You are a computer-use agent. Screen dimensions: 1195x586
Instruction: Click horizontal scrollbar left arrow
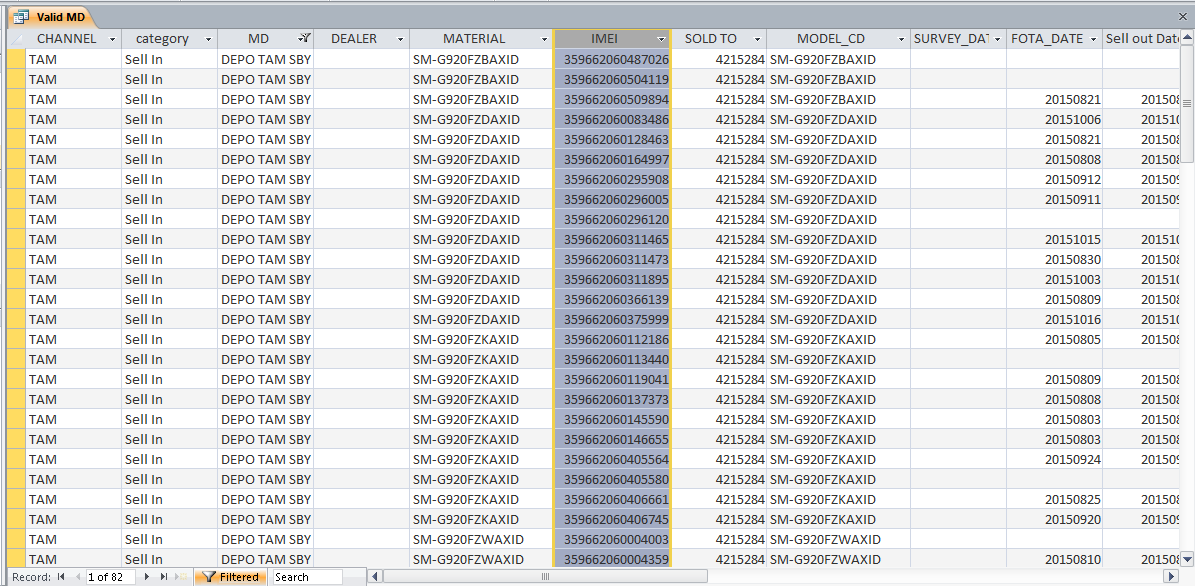375,577
